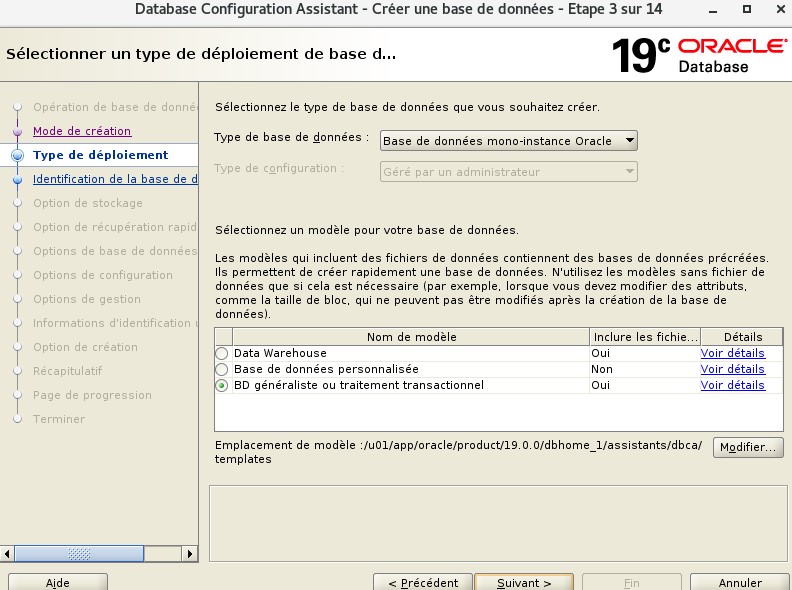
Task: Click the Option de création step
Action: coord(85,347)
